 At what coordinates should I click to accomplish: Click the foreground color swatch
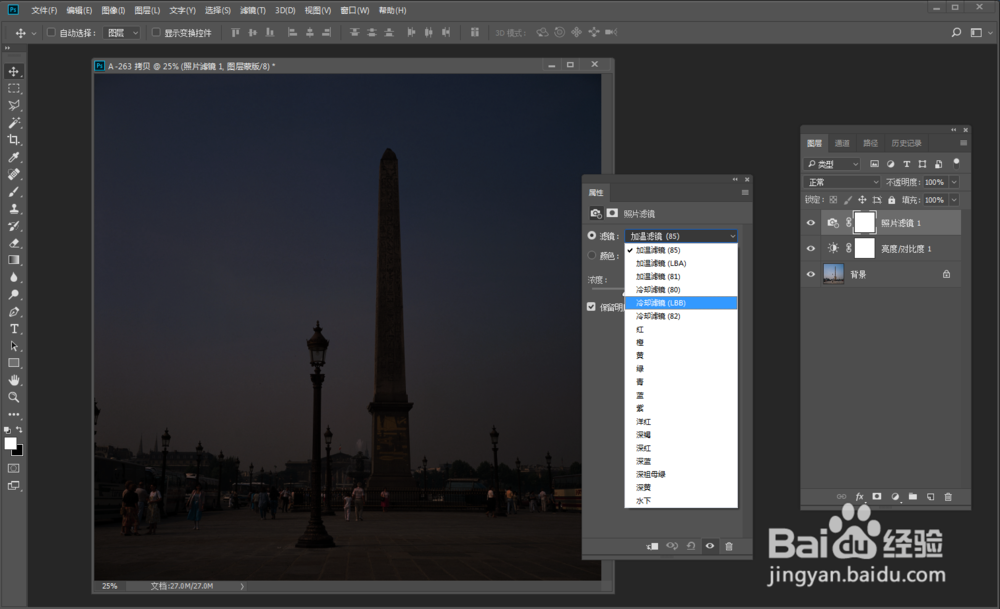pyautogui.click(x=10, y=444)
